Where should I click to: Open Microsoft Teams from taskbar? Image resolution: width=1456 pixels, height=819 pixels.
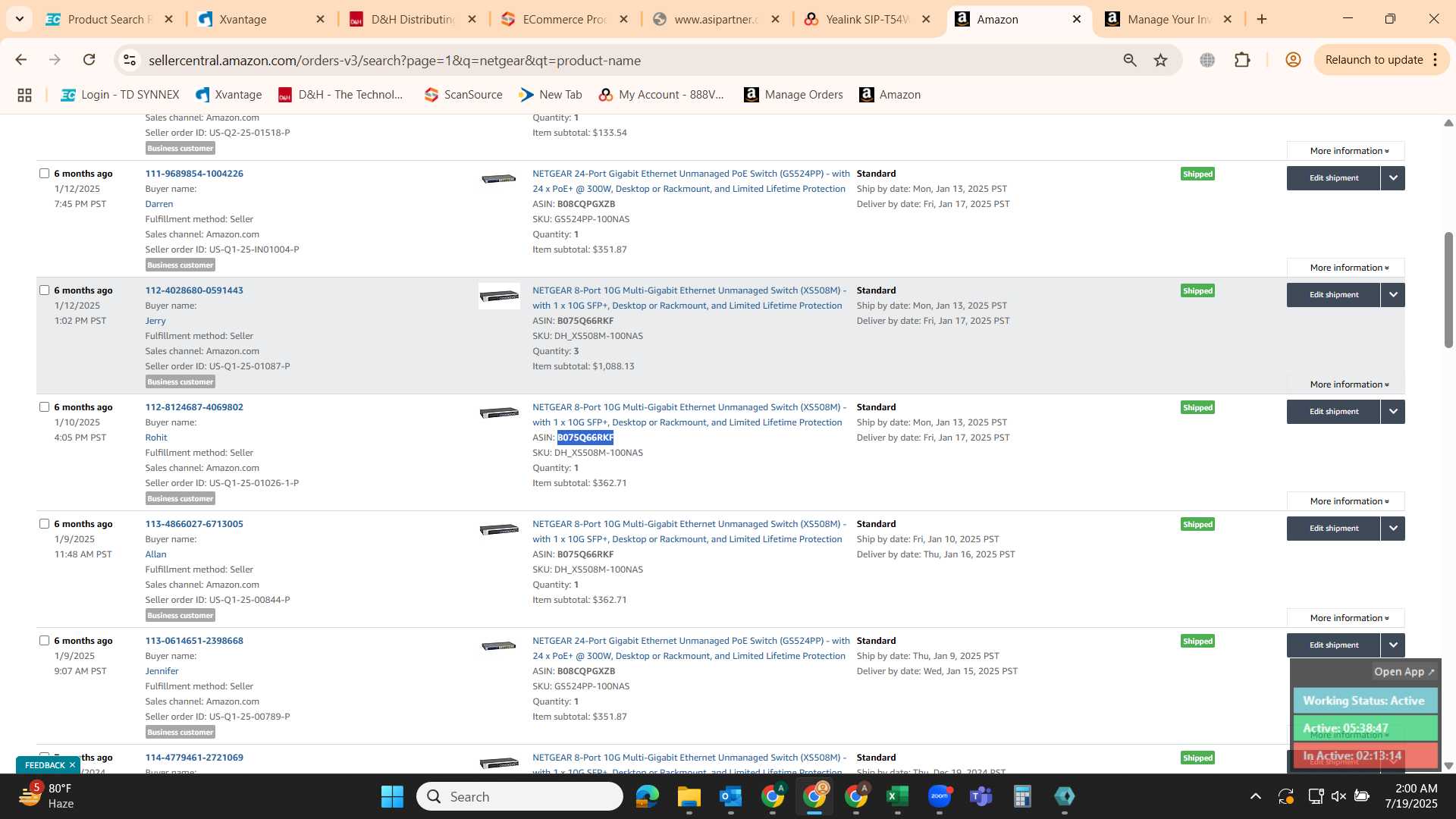[981, 797]
